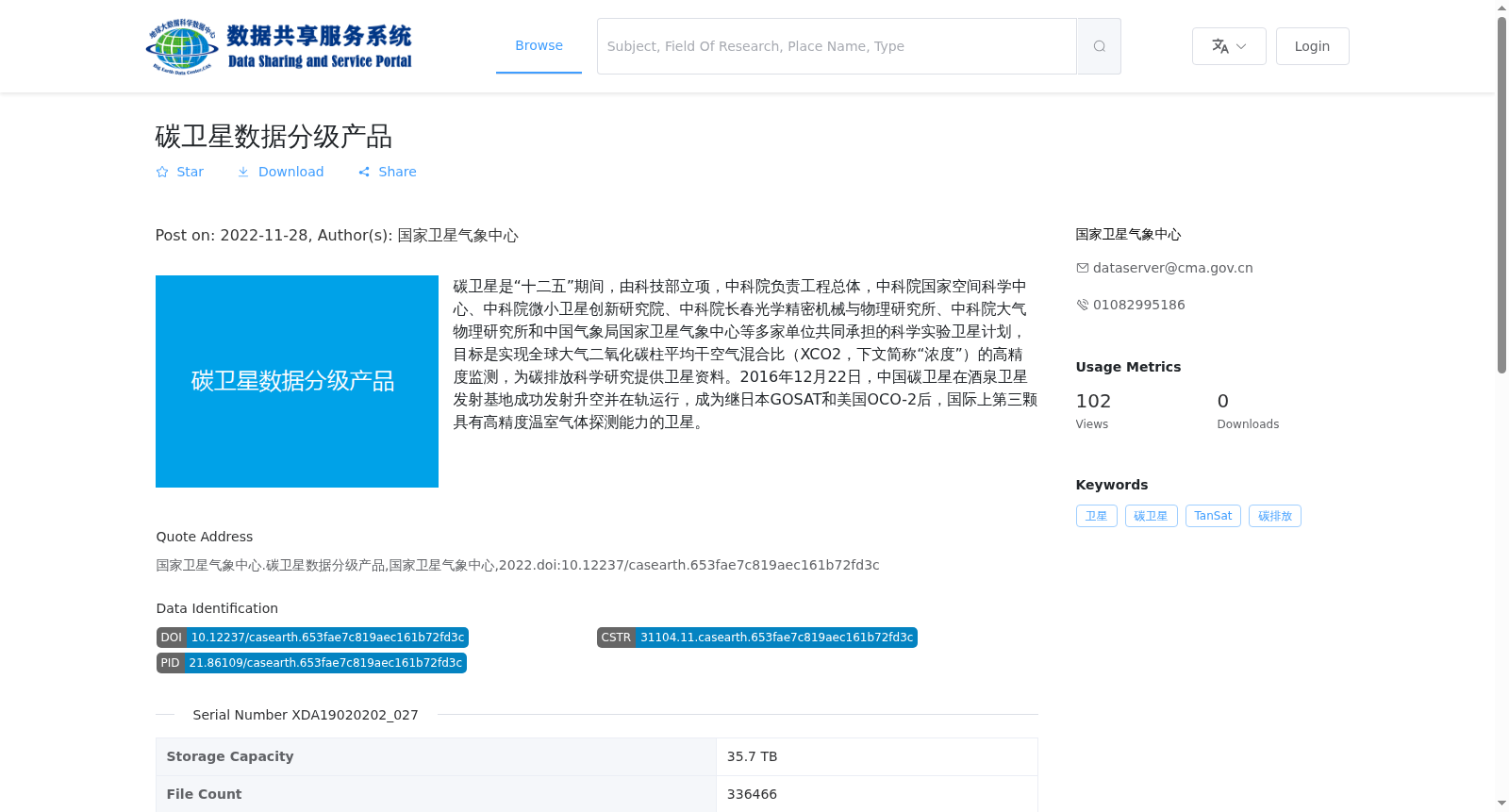The image size is (1509, 812).
Task: Select the 碳排放 keyword tag
Action: [x=1275, y=516]
